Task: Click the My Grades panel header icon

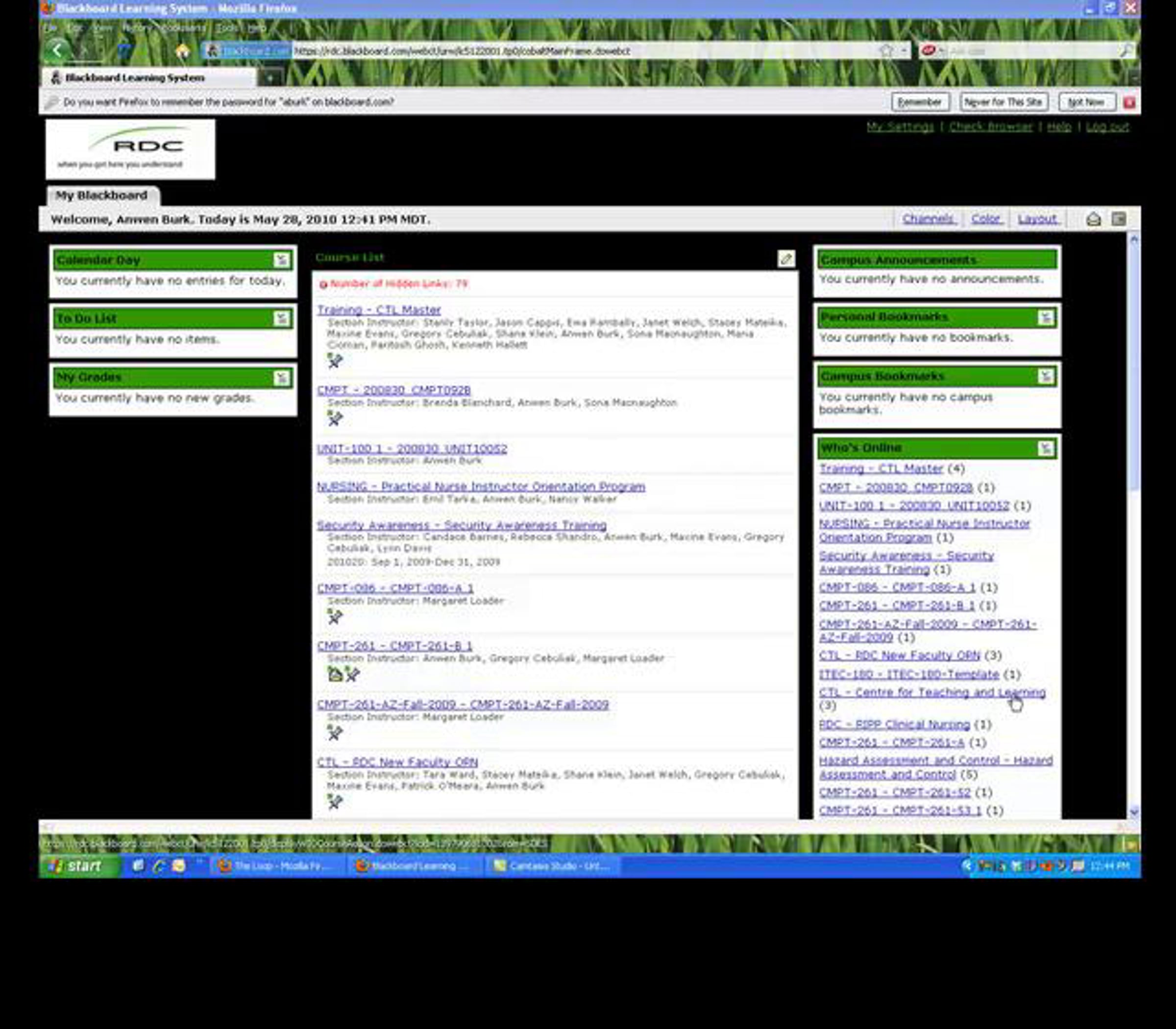Action: [281, 377]
